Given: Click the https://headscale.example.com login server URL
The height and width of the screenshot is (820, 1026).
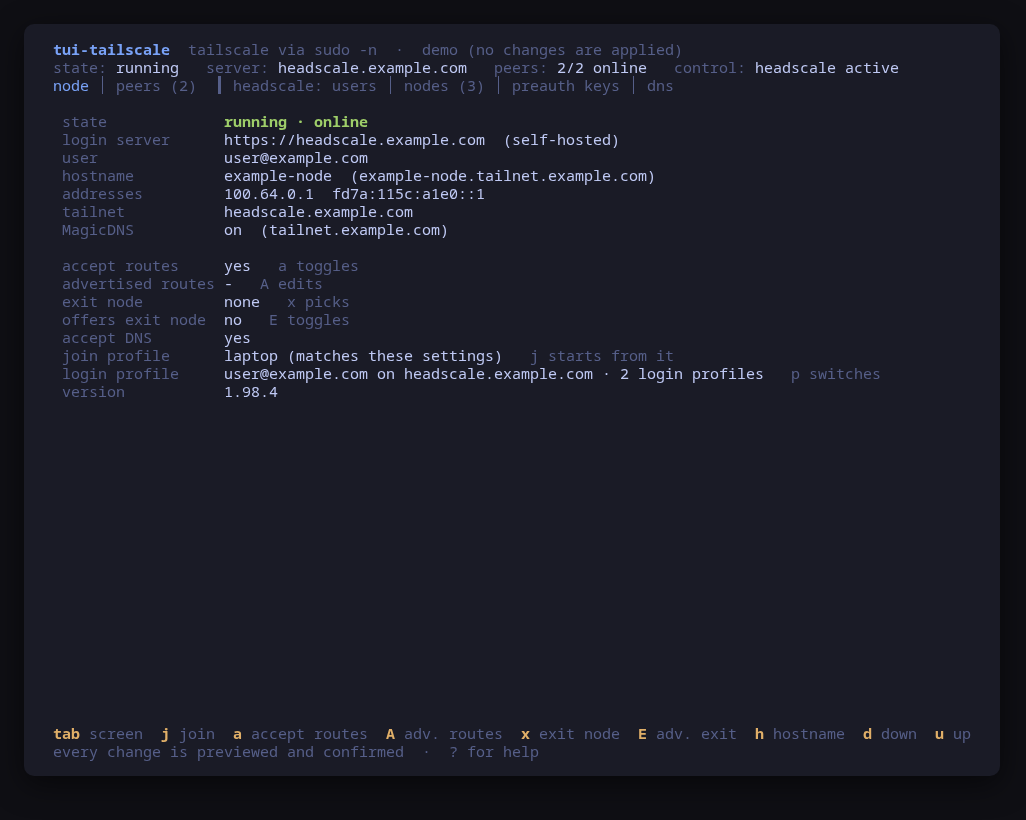Looking at the screenshot, I should point(355,140).
